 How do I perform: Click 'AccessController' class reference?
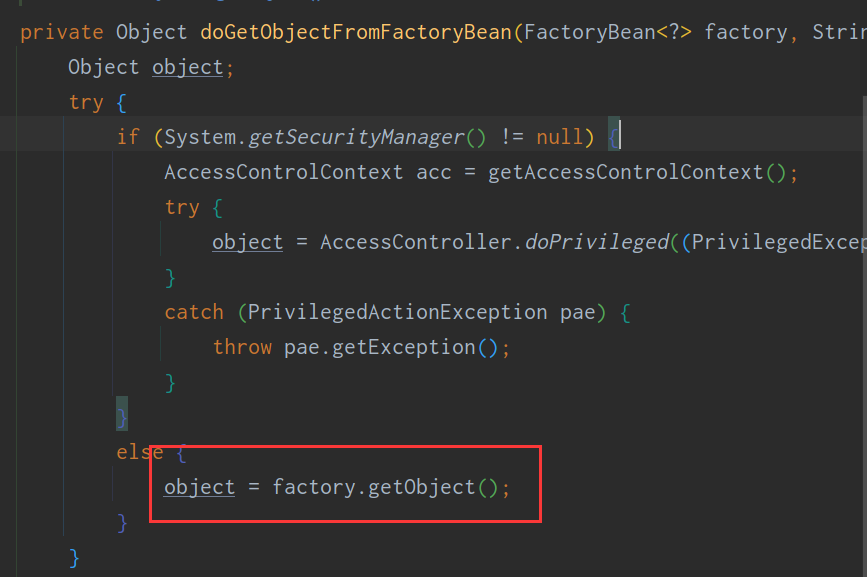[416, 242]
